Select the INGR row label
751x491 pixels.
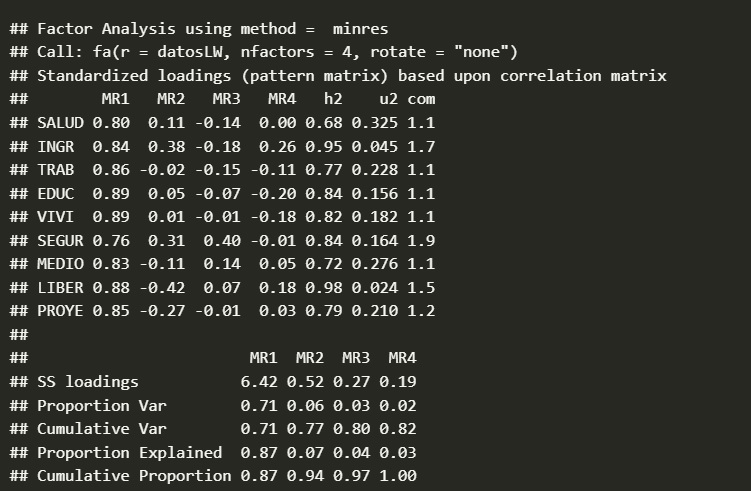[x=55, y=146]
